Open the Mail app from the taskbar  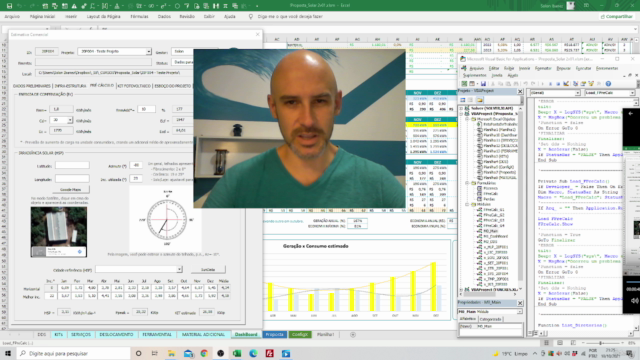coord(188,353)
